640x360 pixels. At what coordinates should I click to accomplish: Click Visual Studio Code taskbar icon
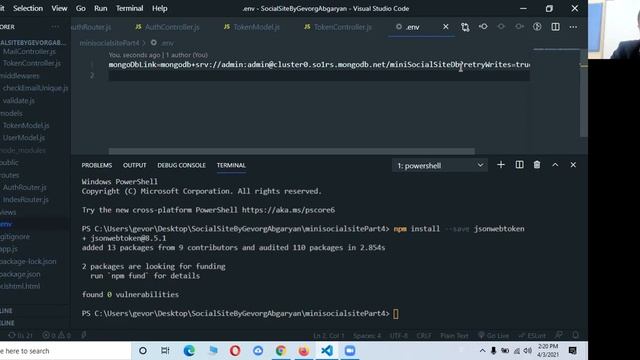pos(327,351)
